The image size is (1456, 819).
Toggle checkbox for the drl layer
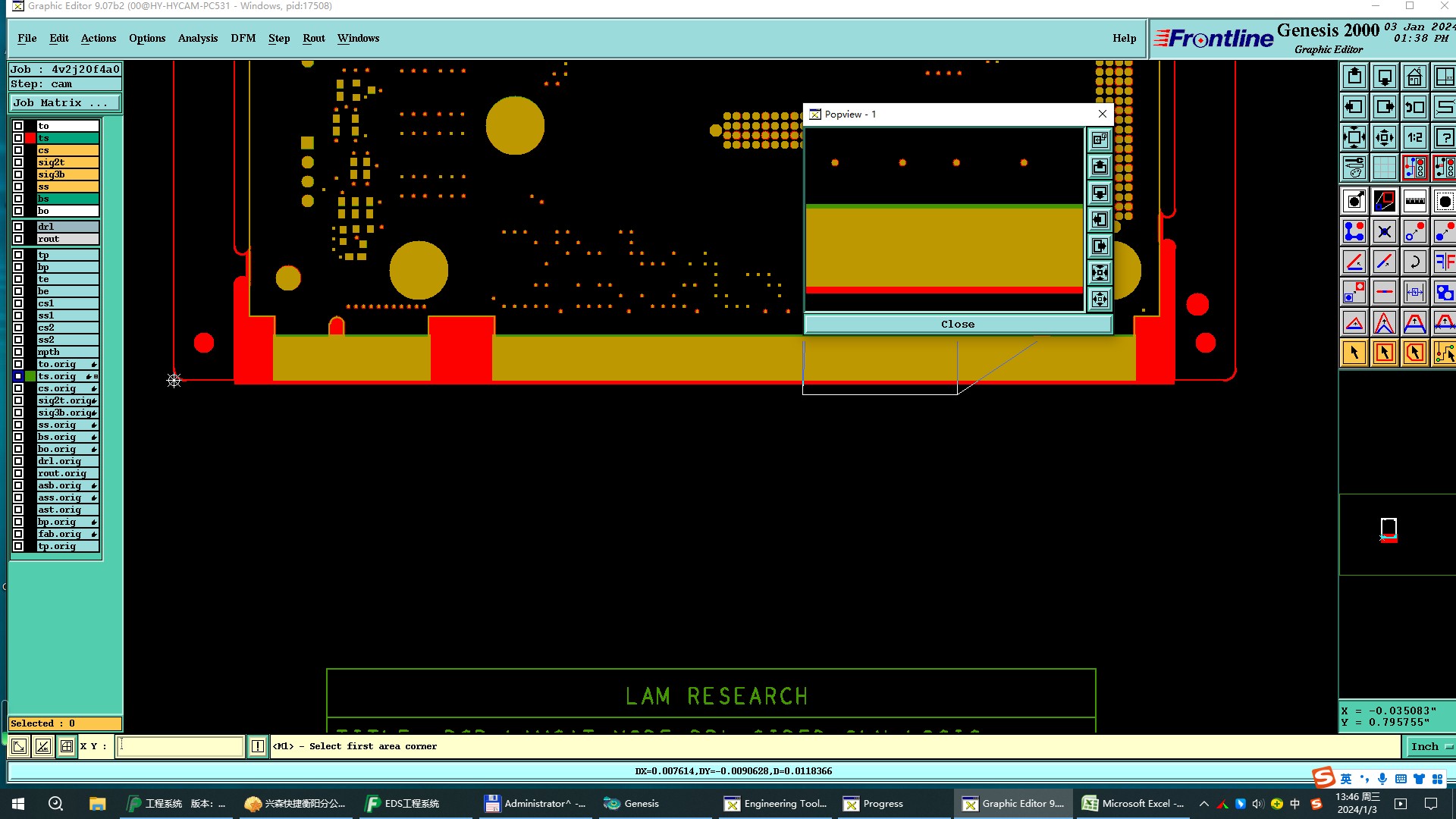point(18,227)
